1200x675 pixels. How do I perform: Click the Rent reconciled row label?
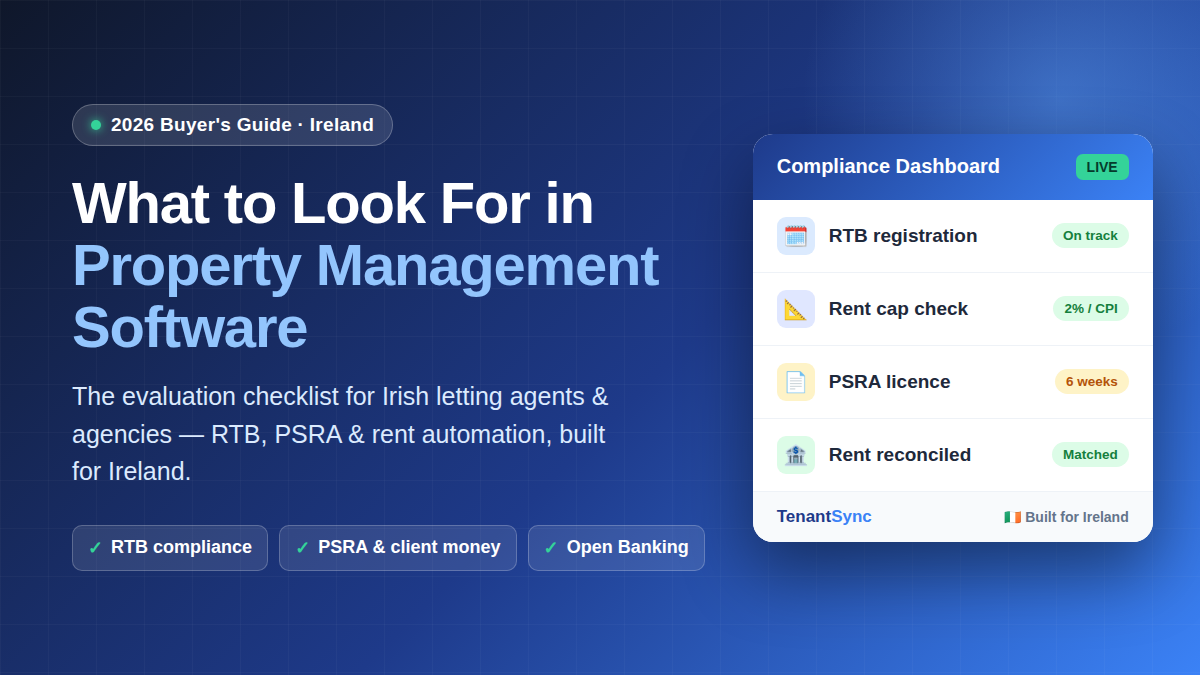click(900, 455)
